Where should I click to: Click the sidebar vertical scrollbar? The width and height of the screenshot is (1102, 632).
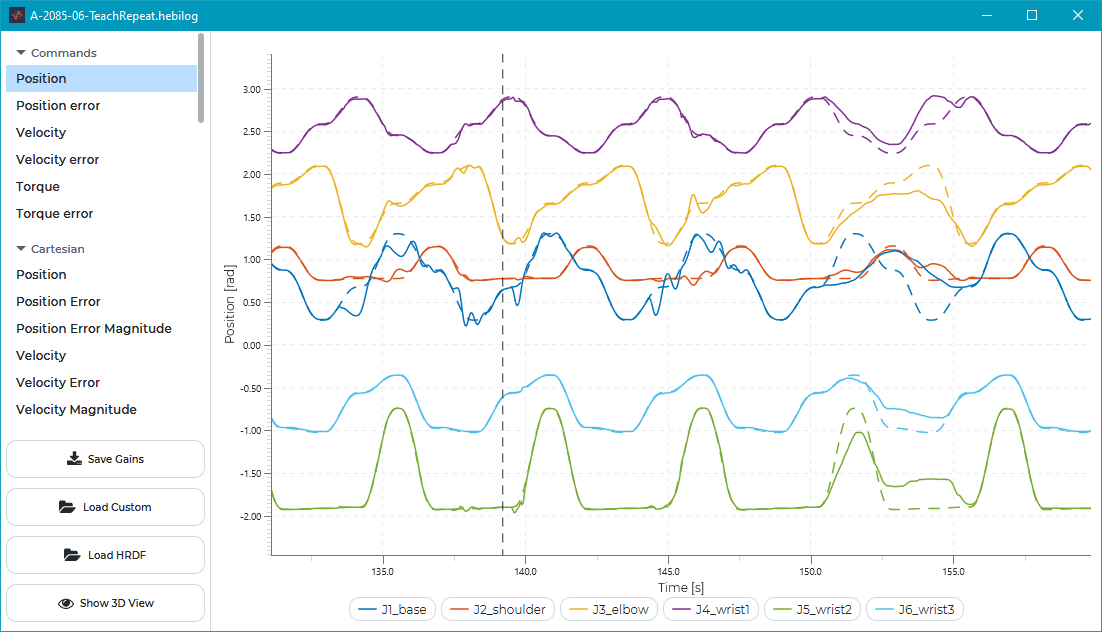(201, 78)
